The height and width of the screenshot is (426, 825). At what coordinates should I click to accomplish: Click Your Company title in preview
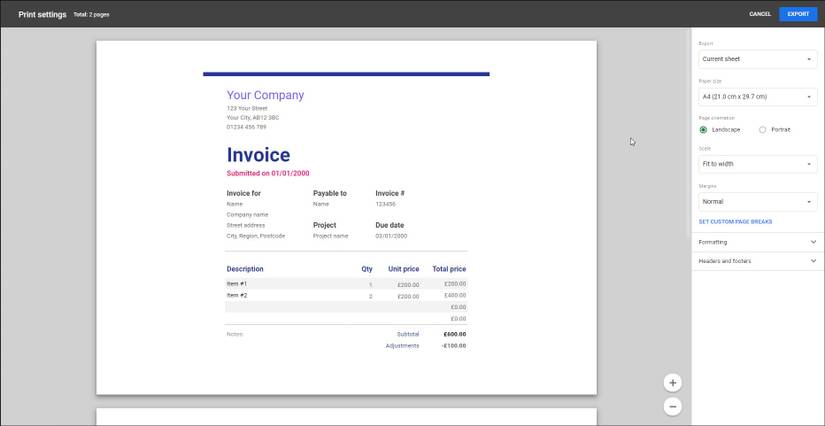(265, 95)
